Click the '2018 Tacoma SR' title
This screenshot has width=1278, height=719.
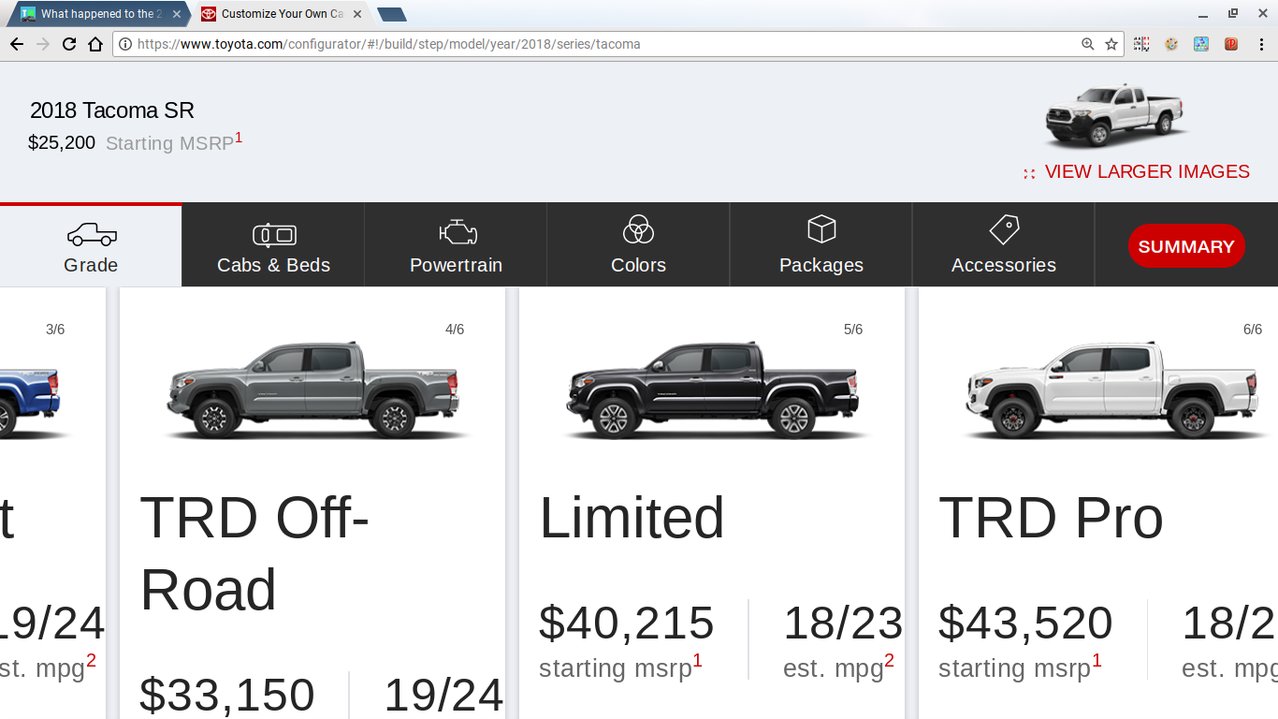point(112,111)
